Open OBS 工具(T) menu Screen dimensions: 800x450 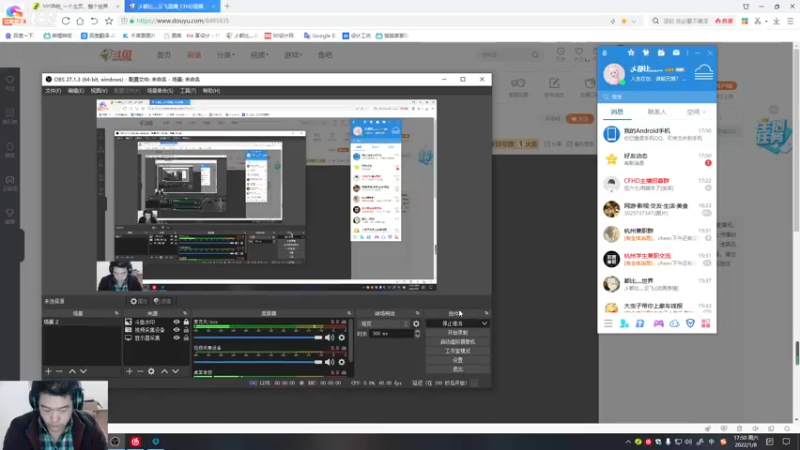tap(188, 91)
